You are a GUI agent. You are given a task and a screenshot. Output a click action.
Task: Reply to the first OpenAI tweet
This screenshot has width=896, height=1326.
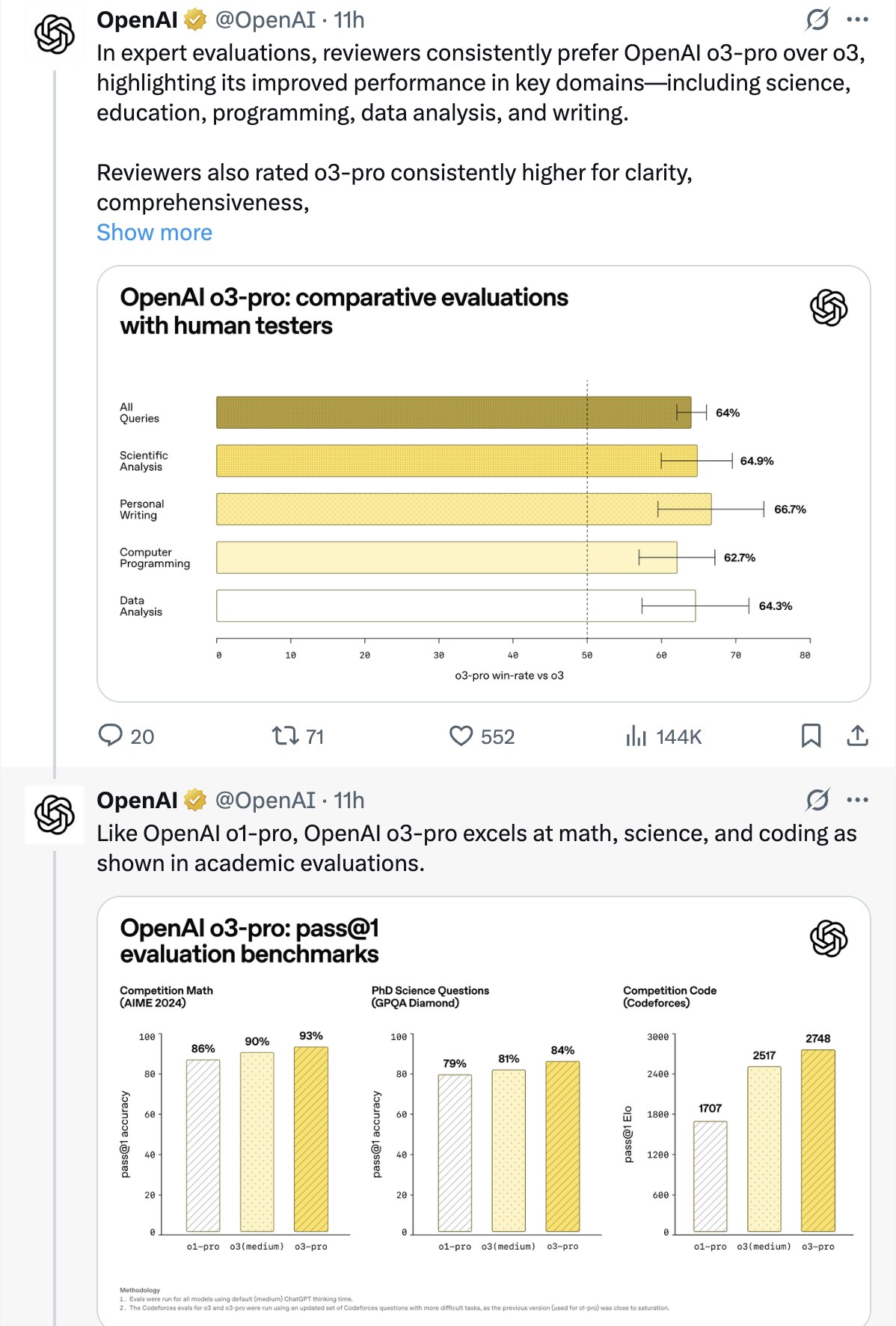111,736
